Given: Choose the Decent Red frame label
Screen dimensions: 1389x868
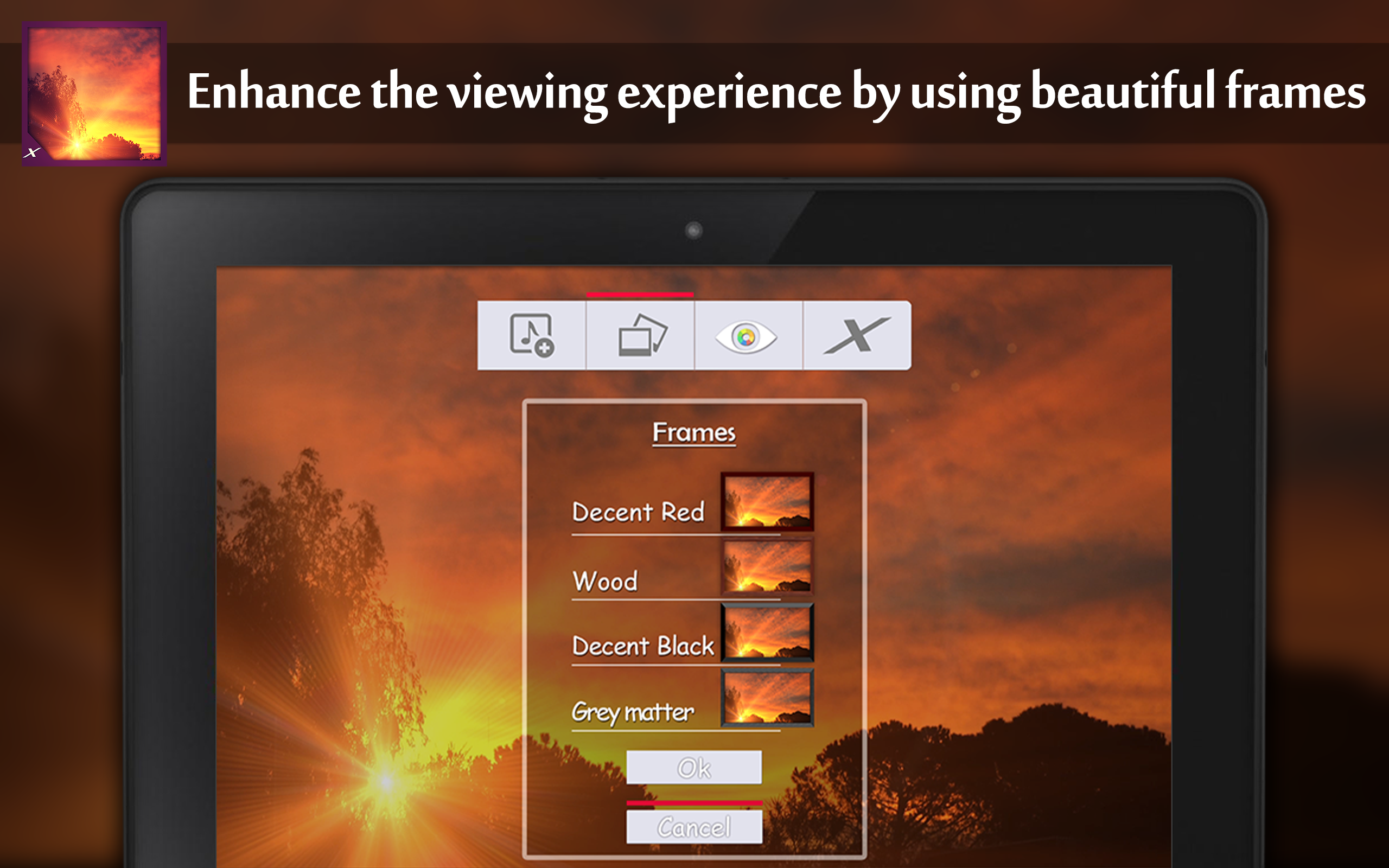Looking at the screenshot, I should pos(638,512).
